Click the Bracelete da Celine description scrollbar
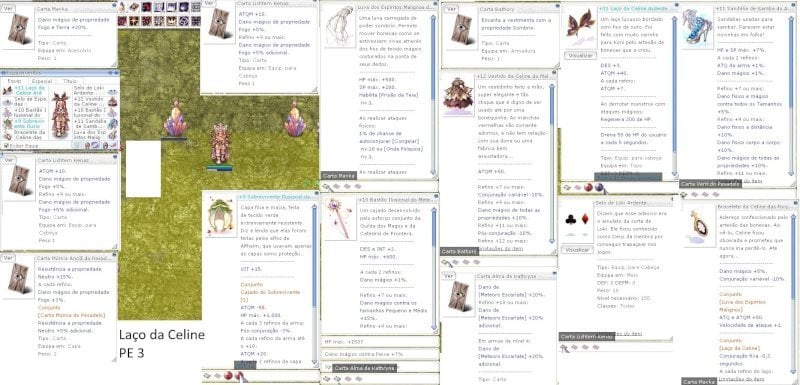This screenshot has width=800, height=385. (x=793, y=293)
